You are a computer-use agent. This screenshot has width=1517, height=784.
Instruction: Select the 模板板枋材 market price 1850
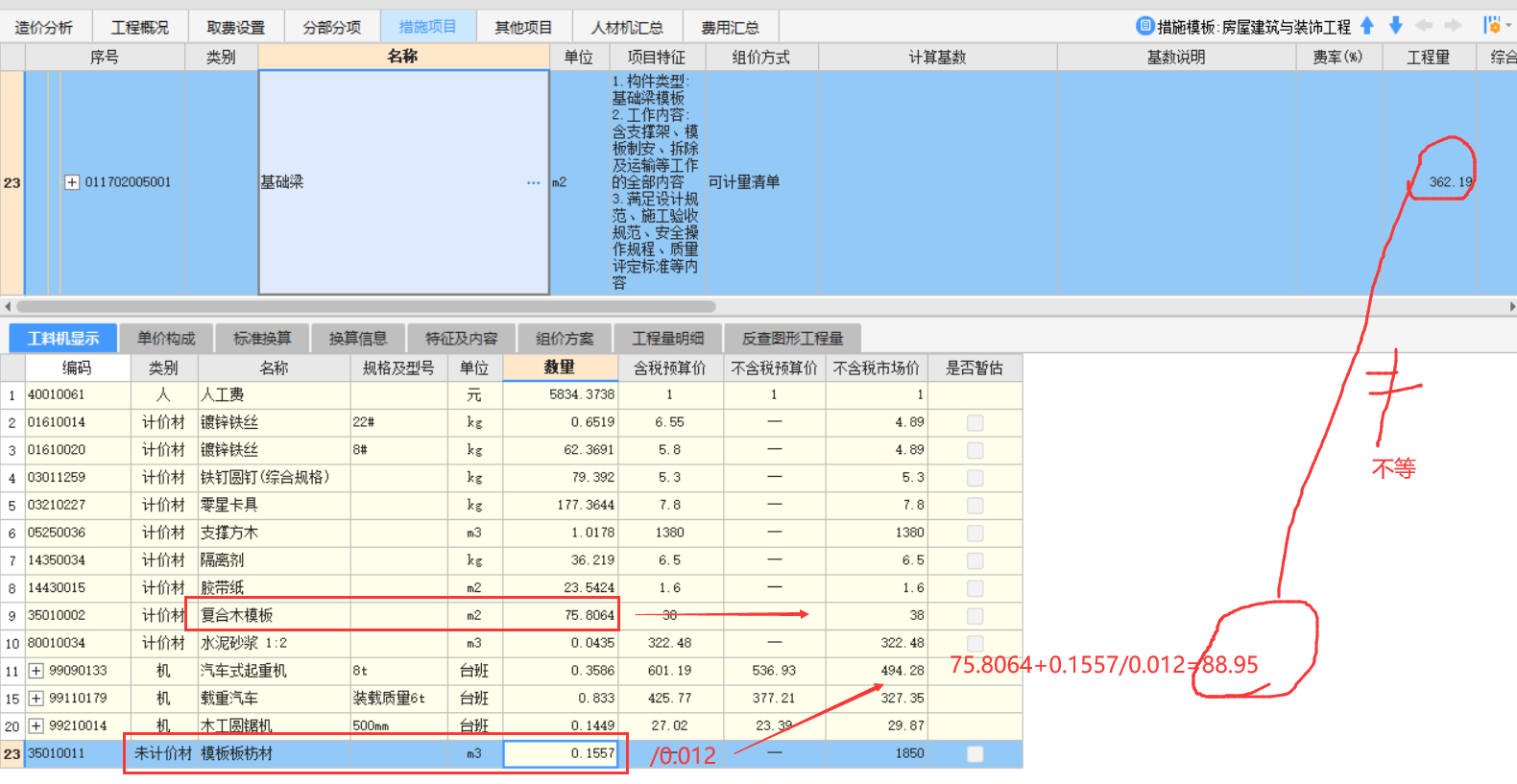point(877,753)
